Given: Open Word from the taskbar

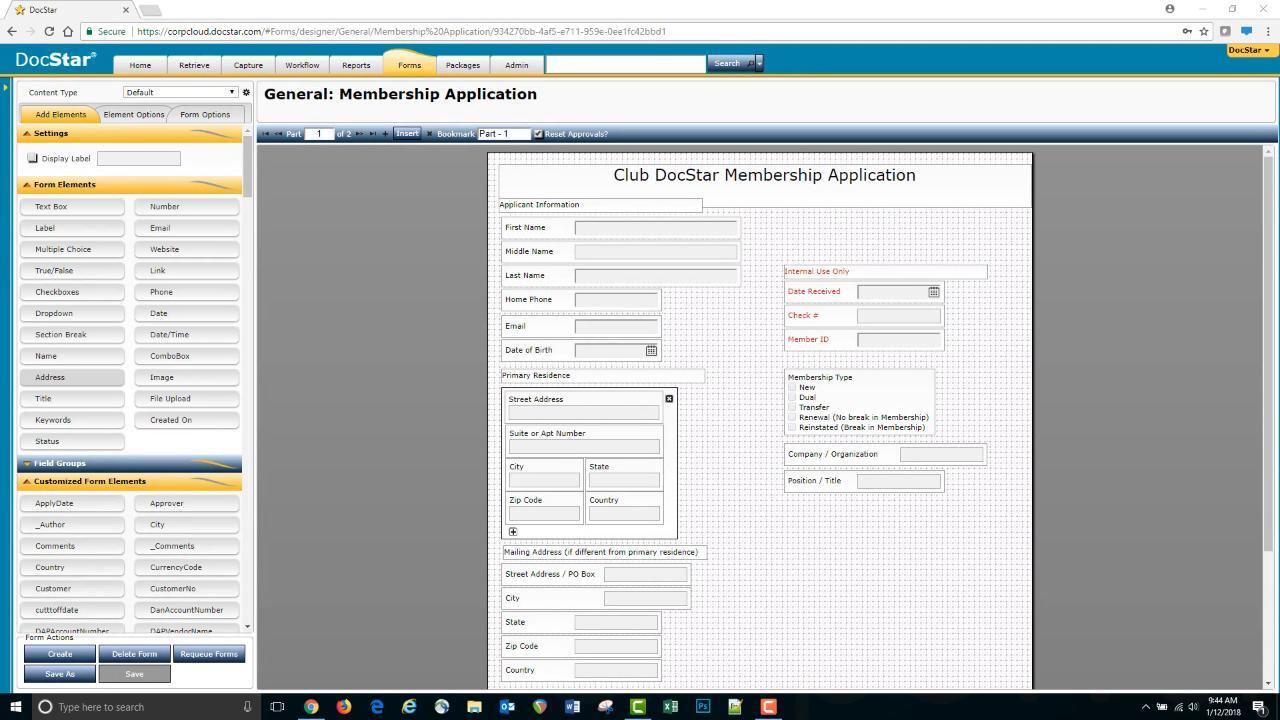Looking at the screenshot, I should click(x=572, y=706).
